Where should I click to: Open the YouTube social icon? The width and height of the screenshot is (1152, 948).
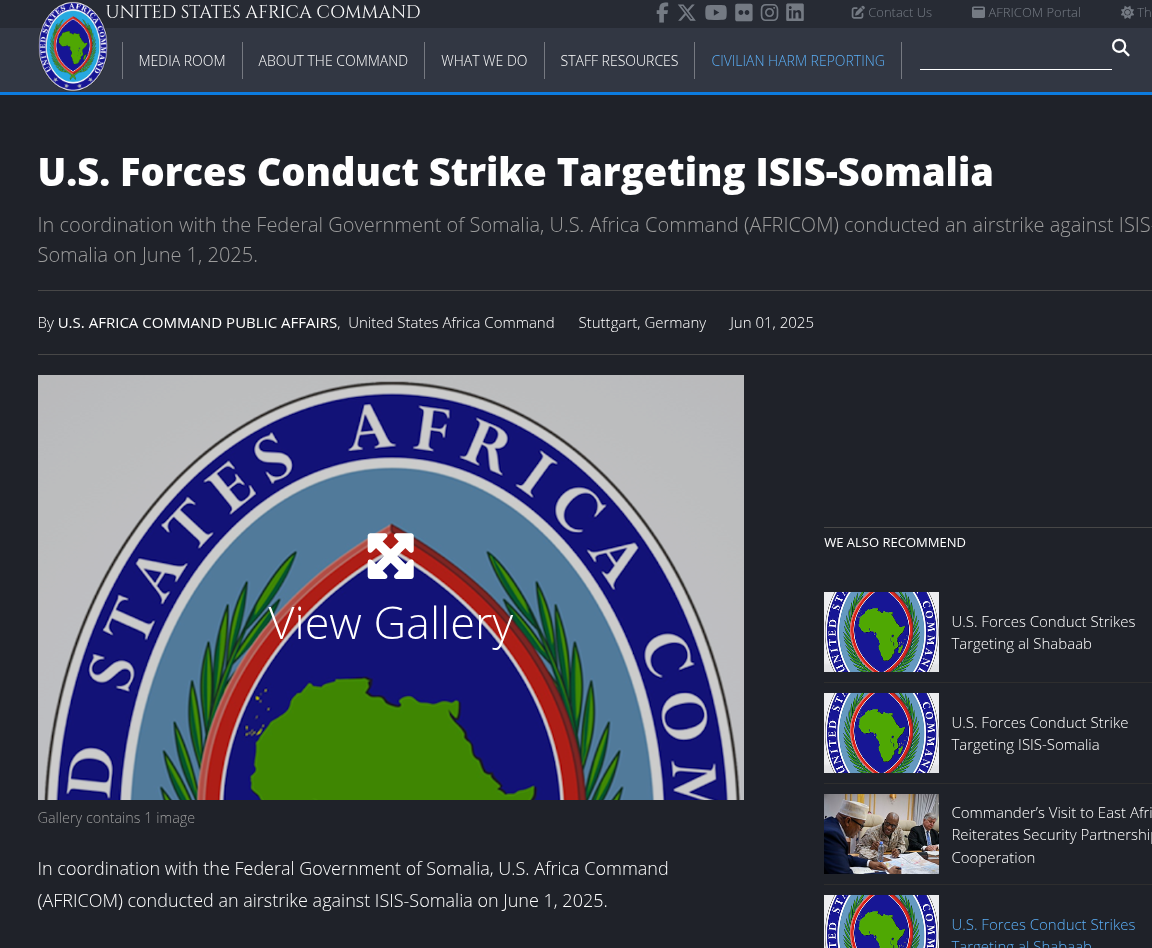click(716, 12)
